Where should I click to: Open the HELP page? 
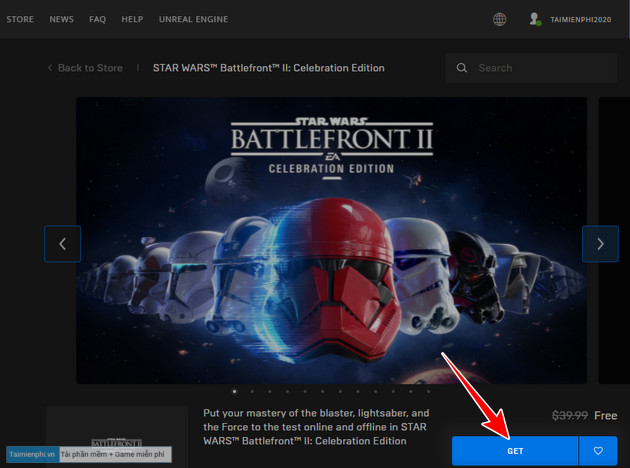click(132, 19)
